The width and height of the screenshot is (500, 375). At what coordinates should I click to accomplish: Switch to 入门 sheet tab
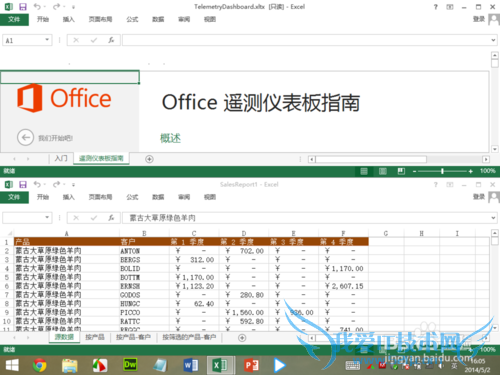click(61, 158)
